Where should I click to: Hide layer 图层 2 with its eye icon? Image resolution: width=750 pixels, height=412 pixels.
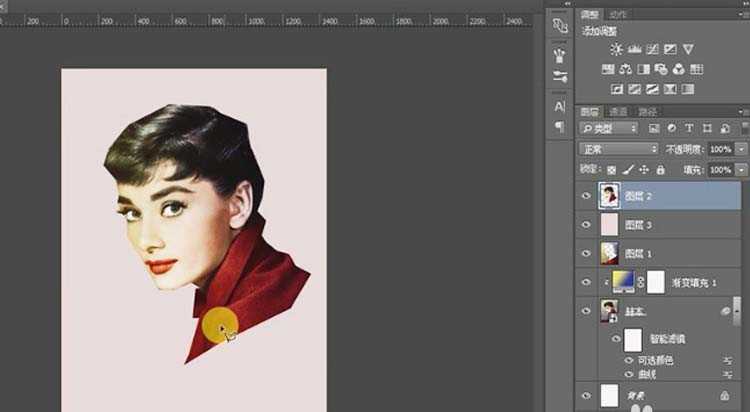click(x=587, y=197)
